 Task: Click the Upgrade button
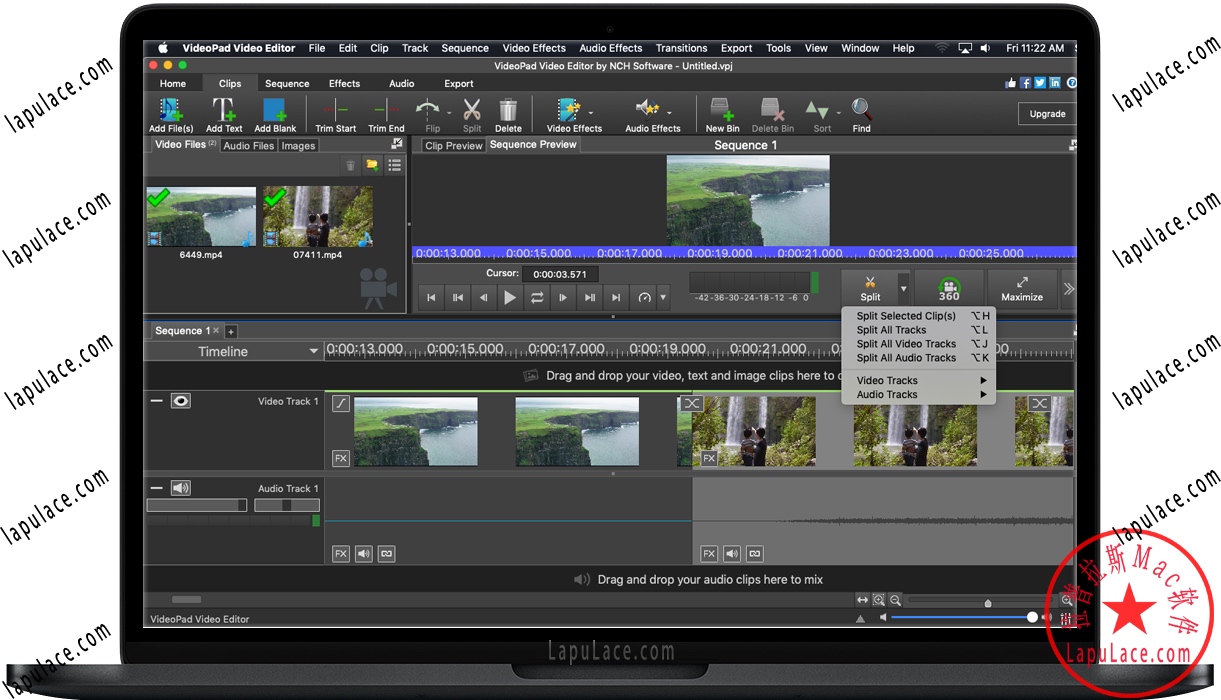(1046, 113)
